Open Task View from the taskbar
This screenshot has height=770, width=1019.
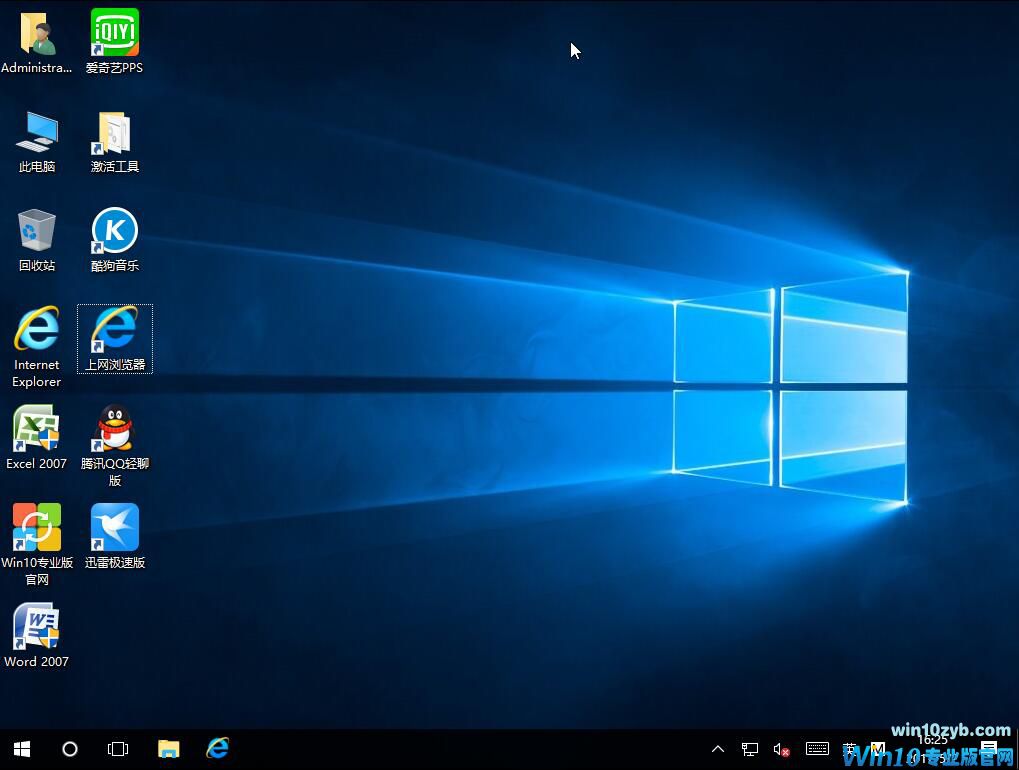118,749
